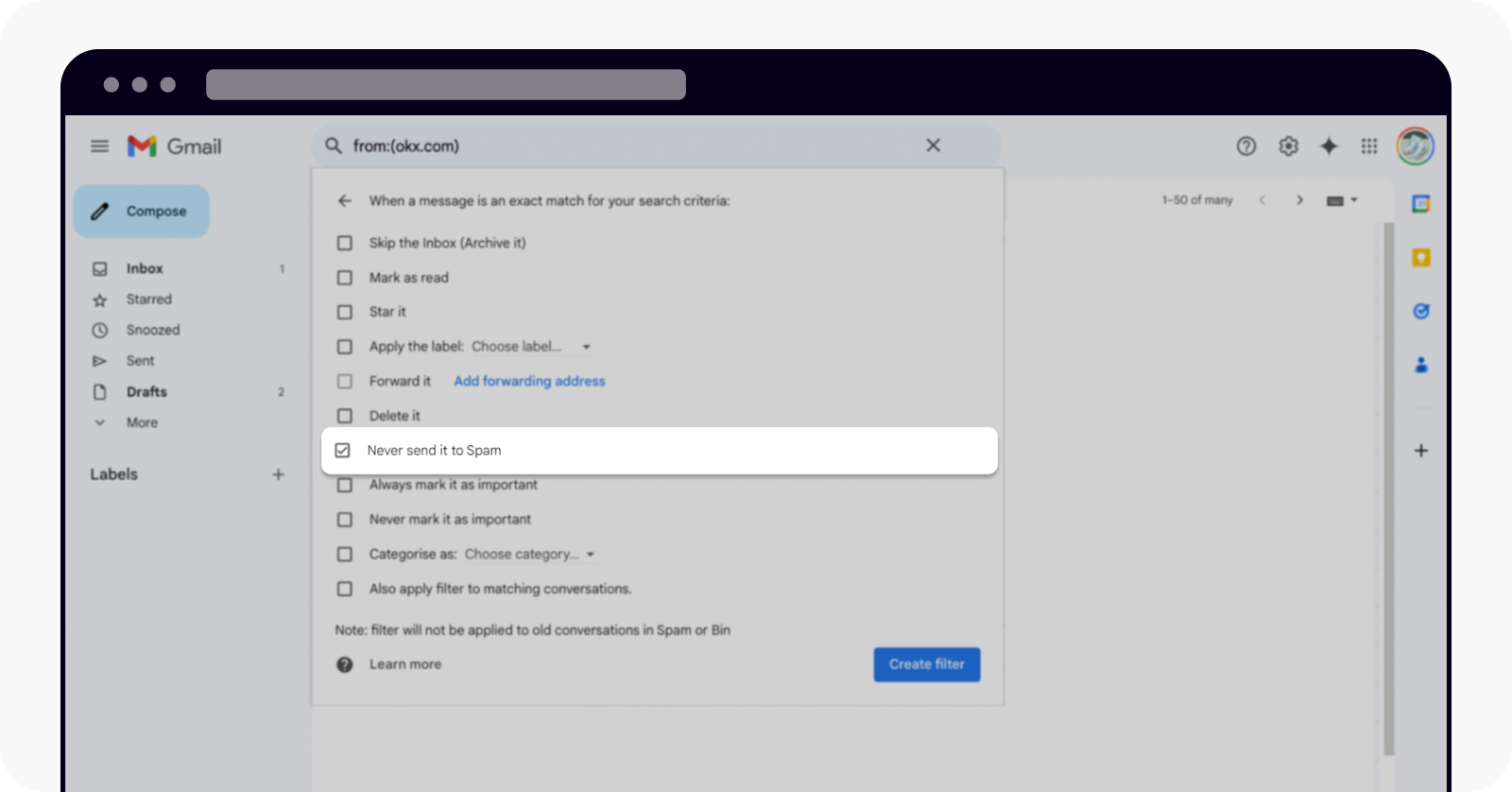Check the Star it option
This screenshot has height=792, width=1512.
point(345,312)
